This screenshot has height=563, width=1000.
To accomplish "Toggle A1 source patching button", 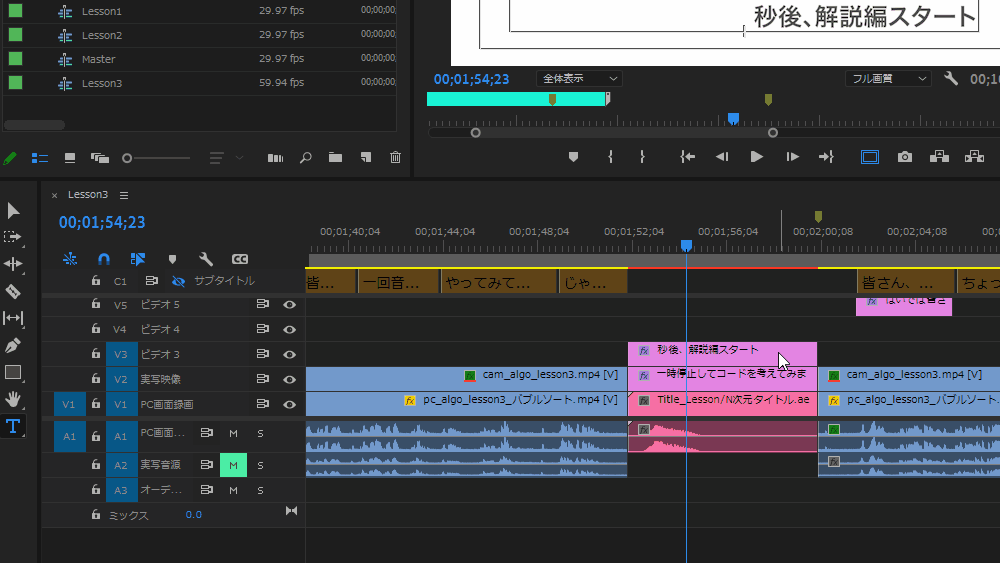I will pos(70,436).
